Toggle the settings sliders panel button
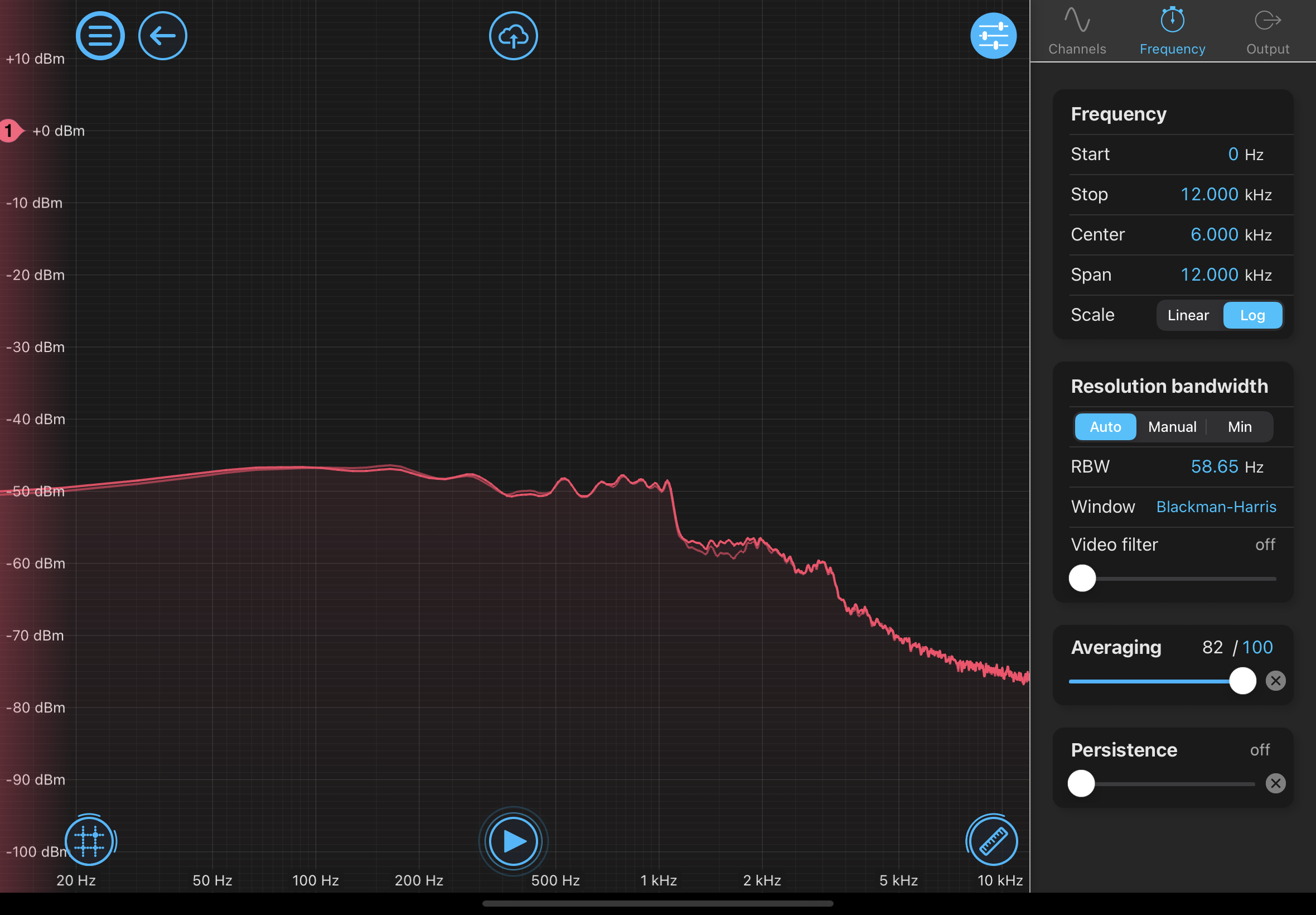Screen dimensions: 1316x915 tap(994, 36)
